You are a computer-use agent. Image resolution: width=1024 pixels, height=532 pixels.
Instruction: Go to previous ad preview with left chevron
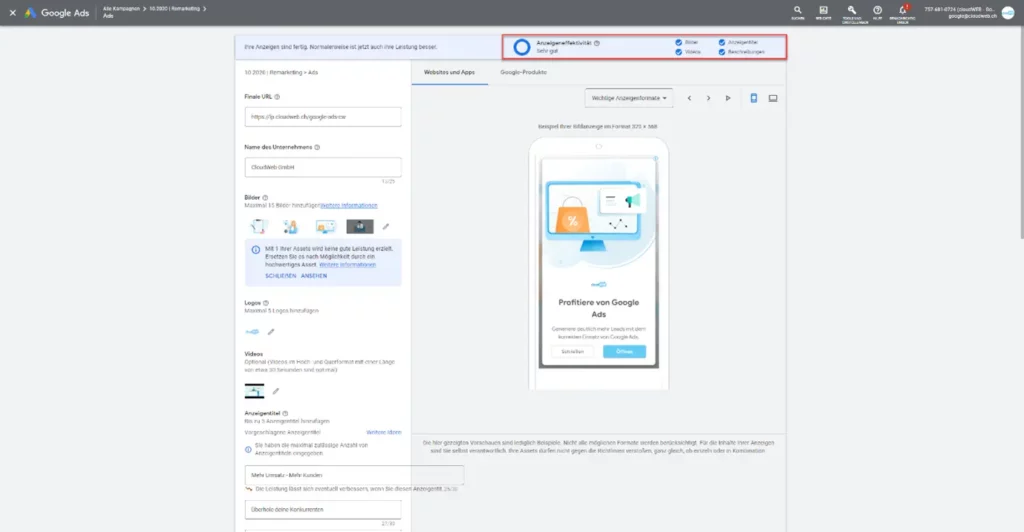click(689, 98)
